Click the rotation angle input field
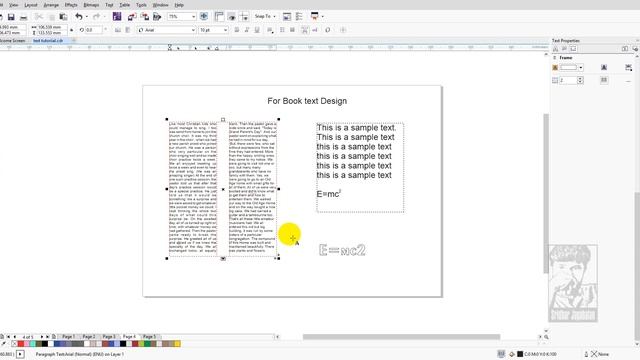Viewport: 640px width, 360px height. point(93,30)
